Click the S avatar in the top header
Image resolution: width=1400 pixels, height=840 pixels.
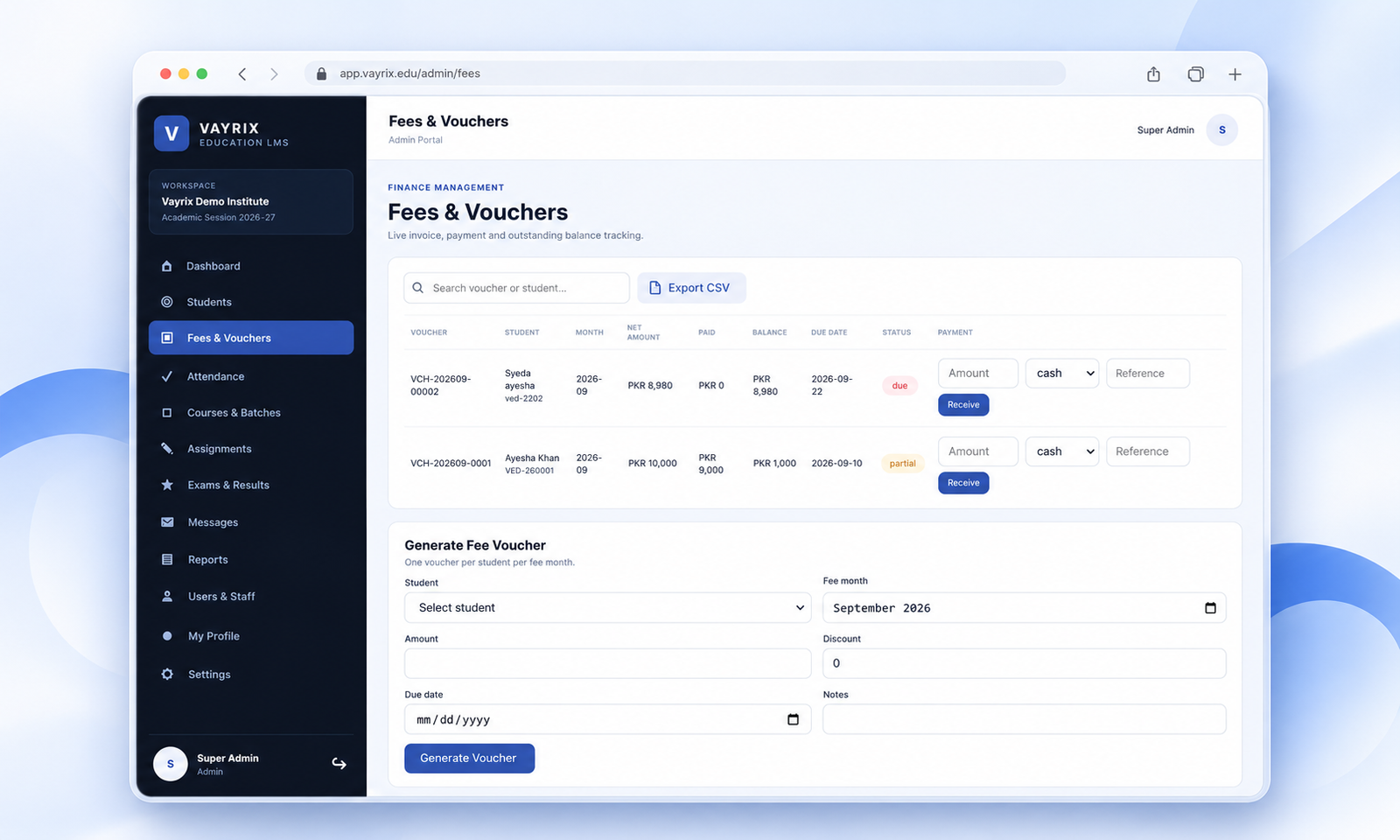coord(1222,130)
